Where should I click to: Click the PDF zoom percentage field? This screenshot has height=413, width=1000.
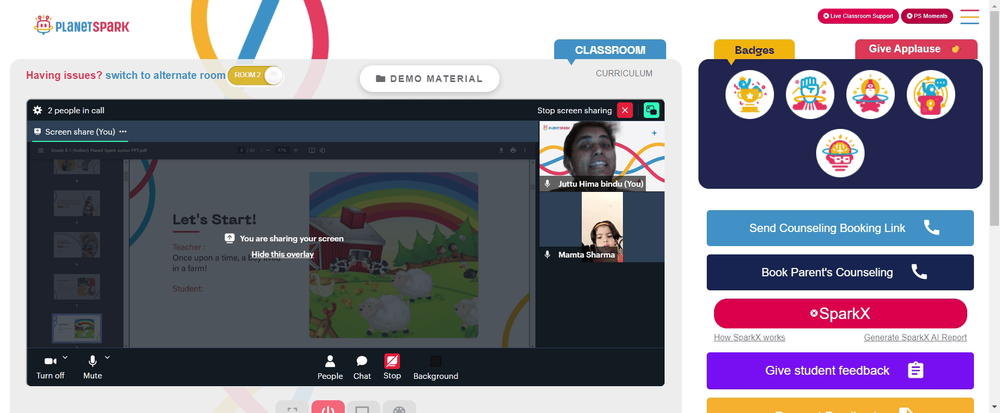point(282,150)
